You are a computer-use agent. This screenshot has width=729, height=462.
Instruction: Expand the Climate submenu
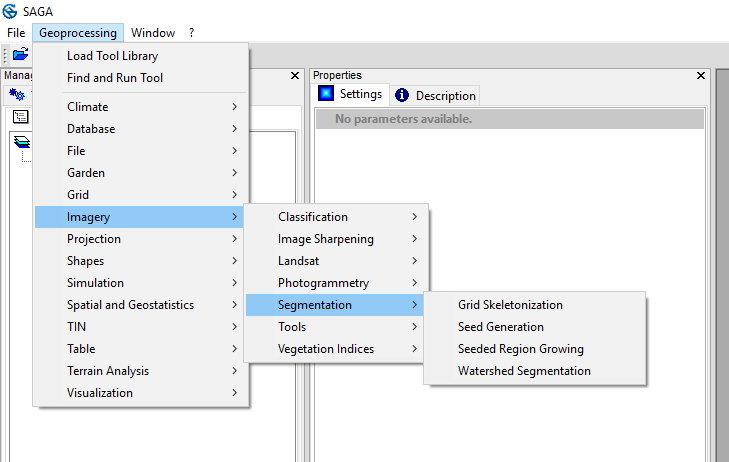pos(141,107)
